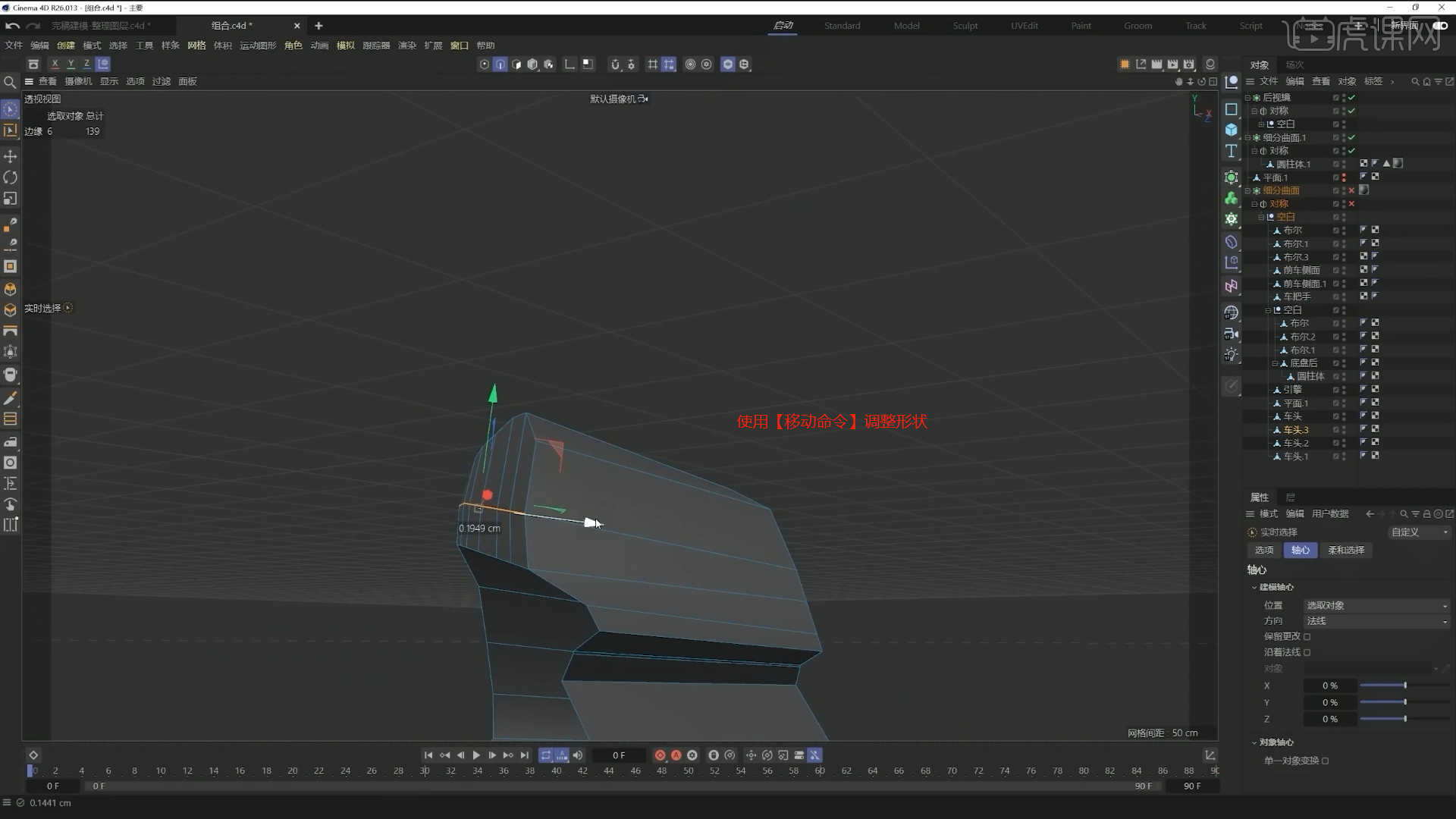Click the coordinate system icon next to Z
This screenshot has height=819, width=1456.
pyautogui.click(x=103, y=64)
